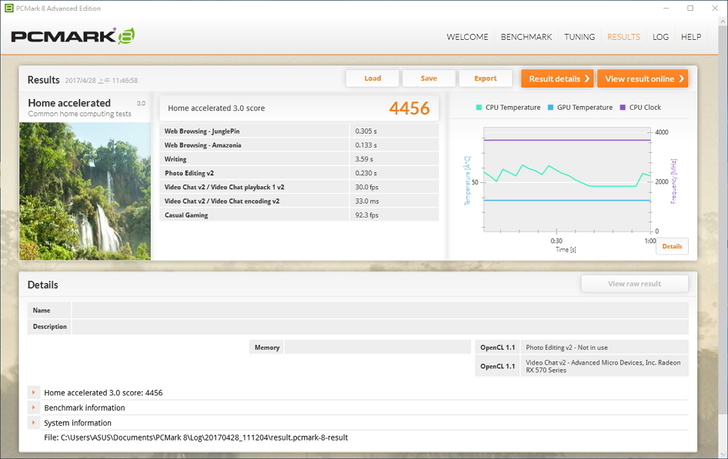This screenshot has width=728, height=459.
Task: Open chart Details button
Action: point(672,246)
